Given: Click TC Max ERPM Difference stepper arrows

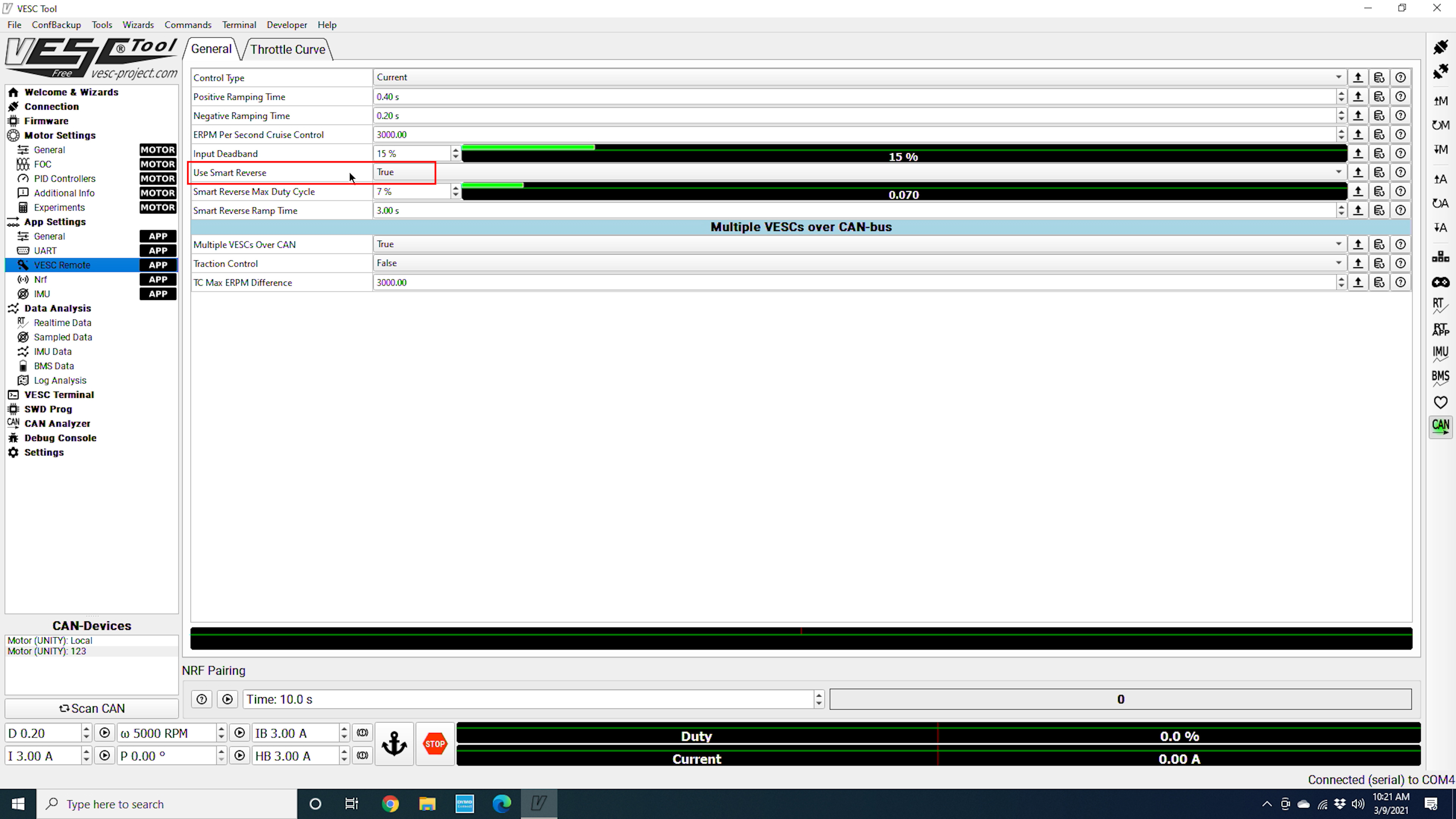Looking at the screenshot, I should [1341, 282].
